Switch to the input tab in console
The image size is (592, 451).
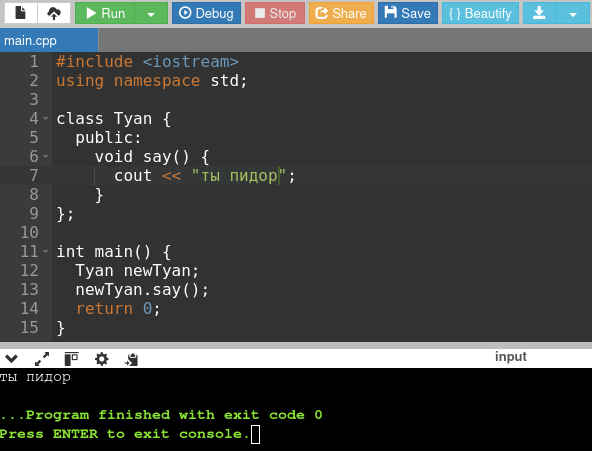pos(510,357)
